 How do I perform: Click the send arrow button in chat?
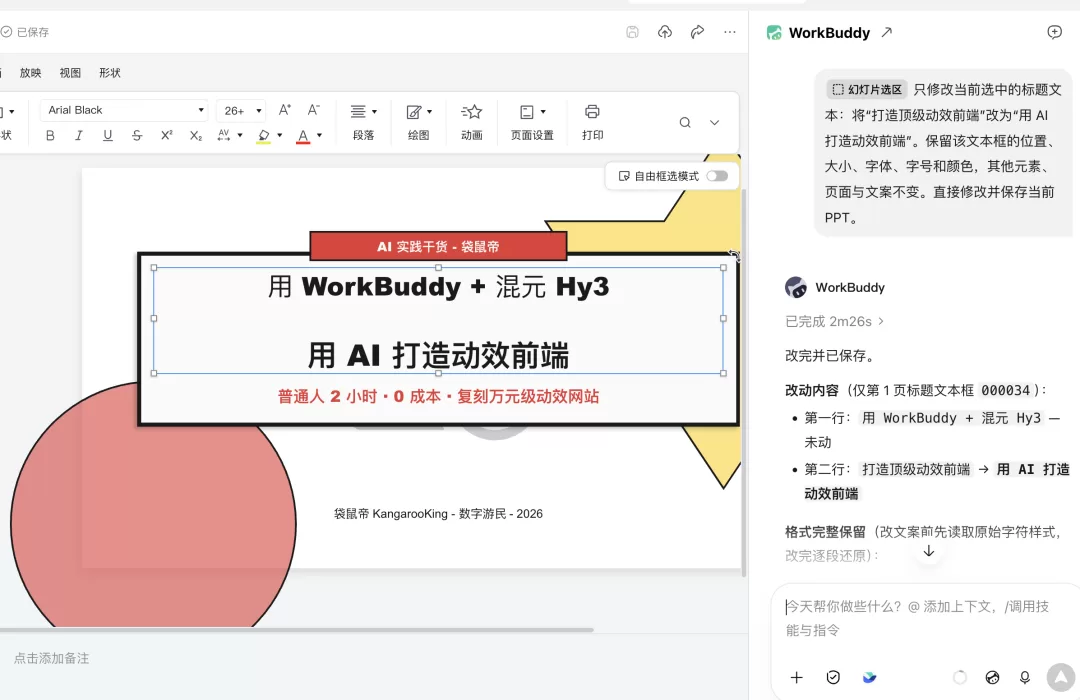1061,677
